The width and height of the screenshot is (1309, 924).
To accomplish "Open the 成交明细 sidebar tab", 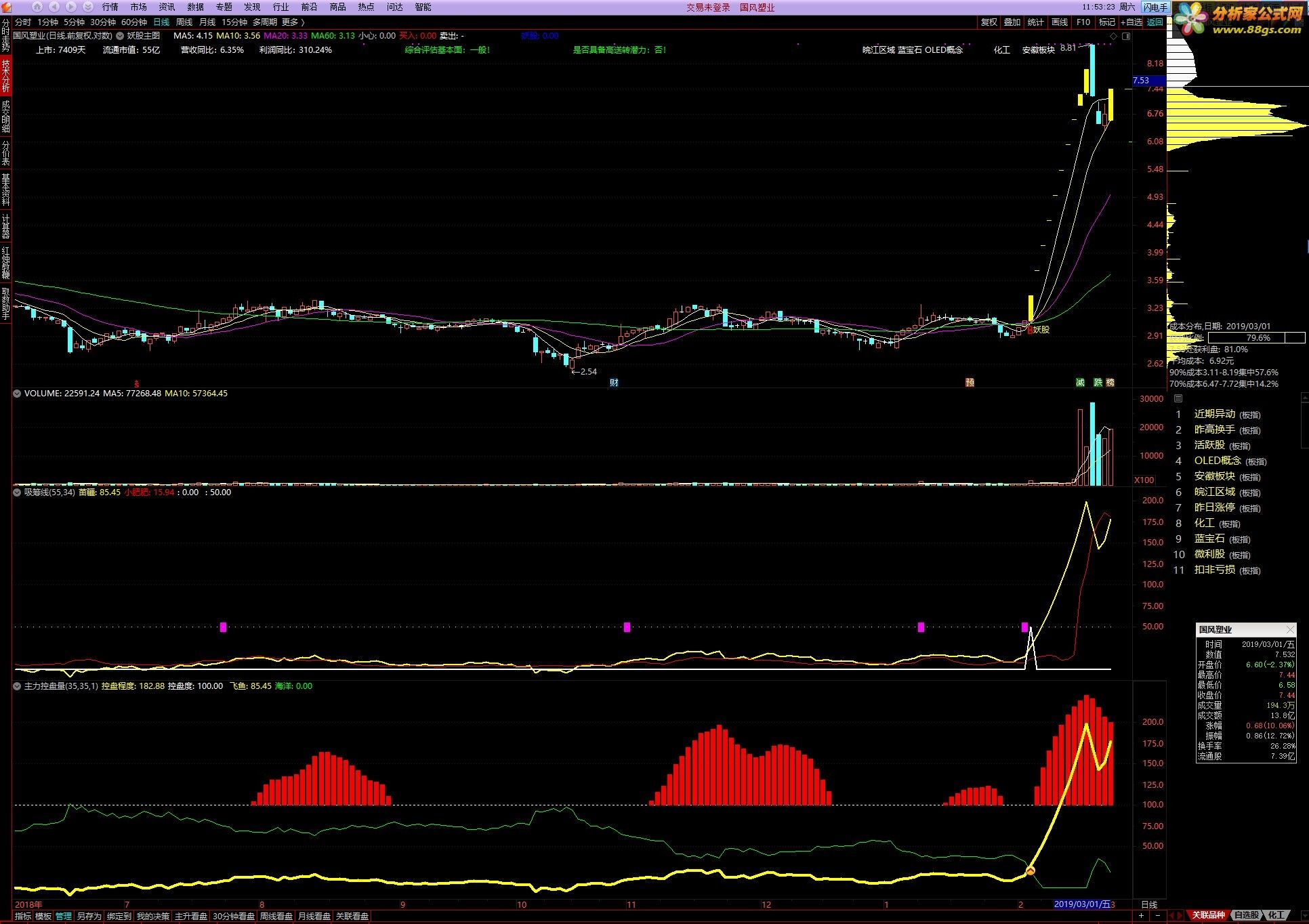I will [x=5, y=116].
